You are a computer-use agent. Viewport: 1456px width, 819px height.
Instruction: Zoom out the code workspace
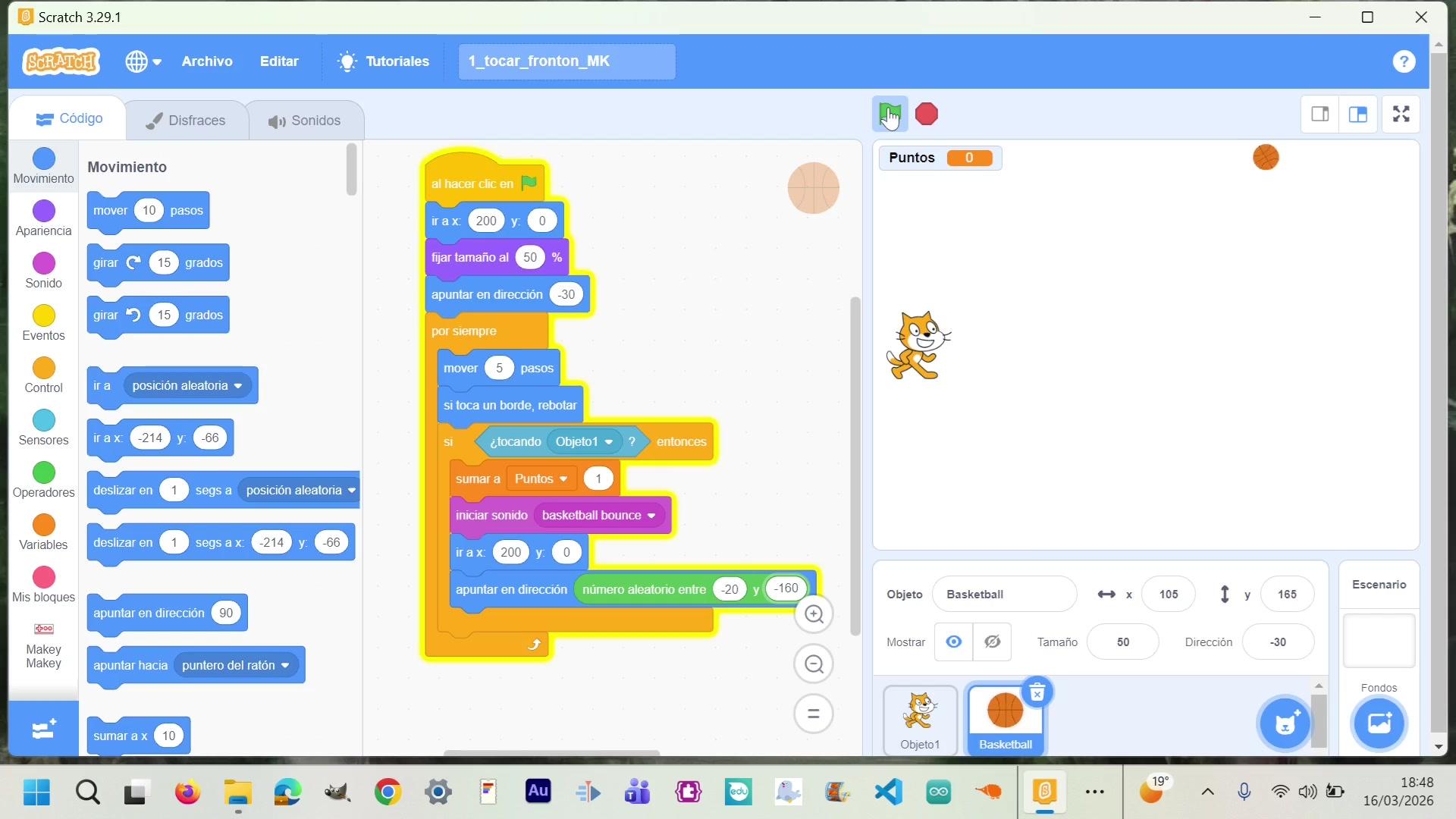click(814, 664)
